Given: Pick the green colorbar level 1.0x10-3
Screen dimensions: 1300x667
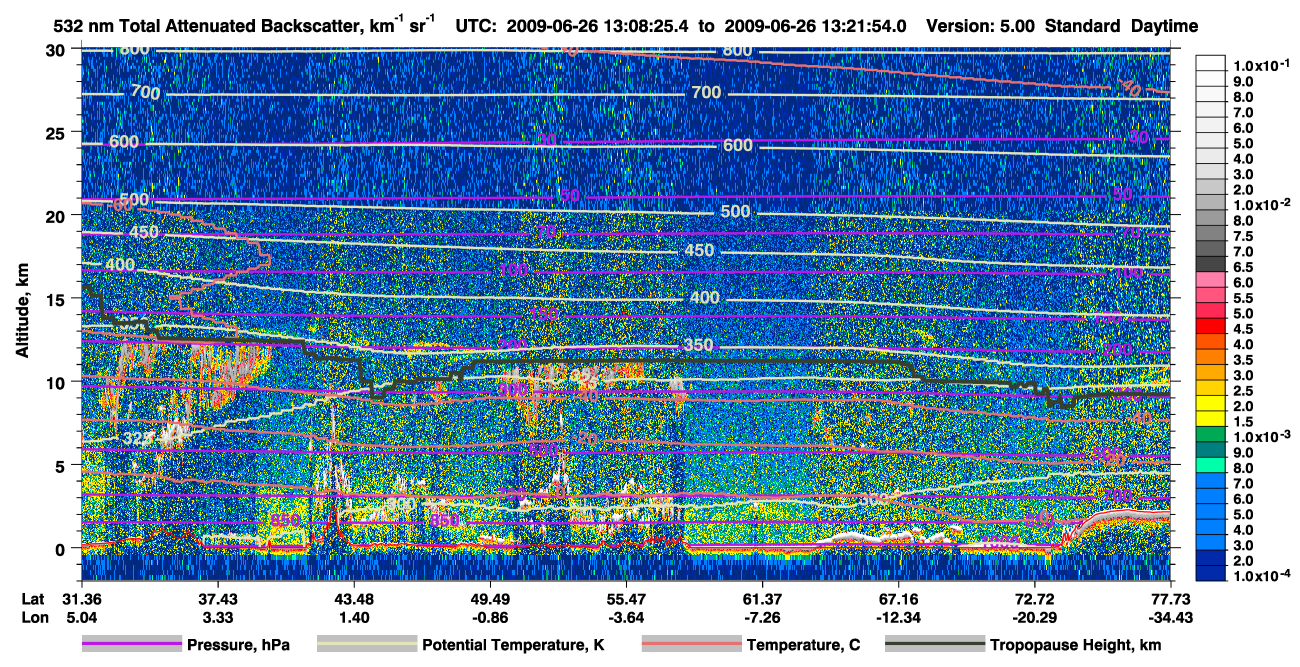Looking at the screenshot, I should click(x=1211, y=434).
